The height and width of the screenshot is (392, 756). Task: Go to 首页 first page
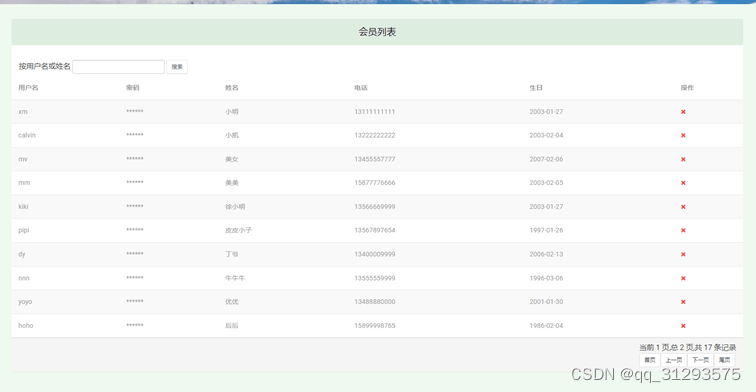coord(649,360)
